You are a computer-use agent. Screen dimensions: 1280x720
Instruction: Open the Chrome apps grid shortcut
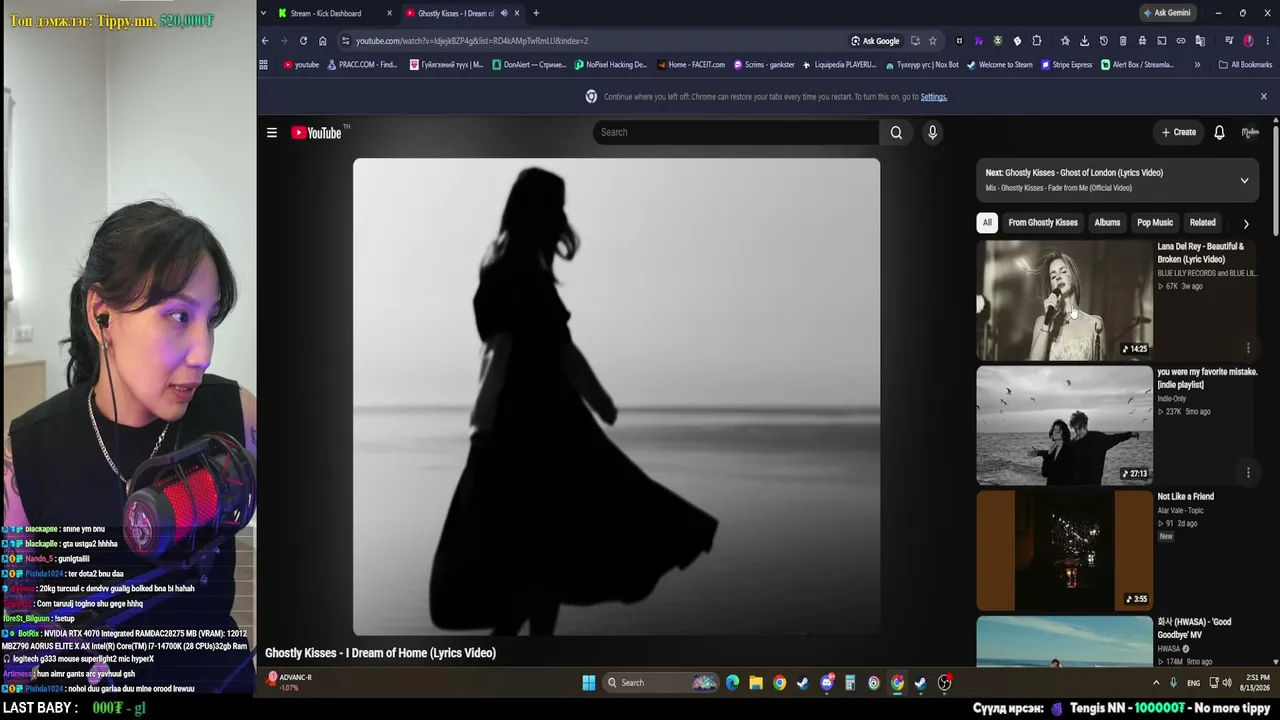coord(264,65)
